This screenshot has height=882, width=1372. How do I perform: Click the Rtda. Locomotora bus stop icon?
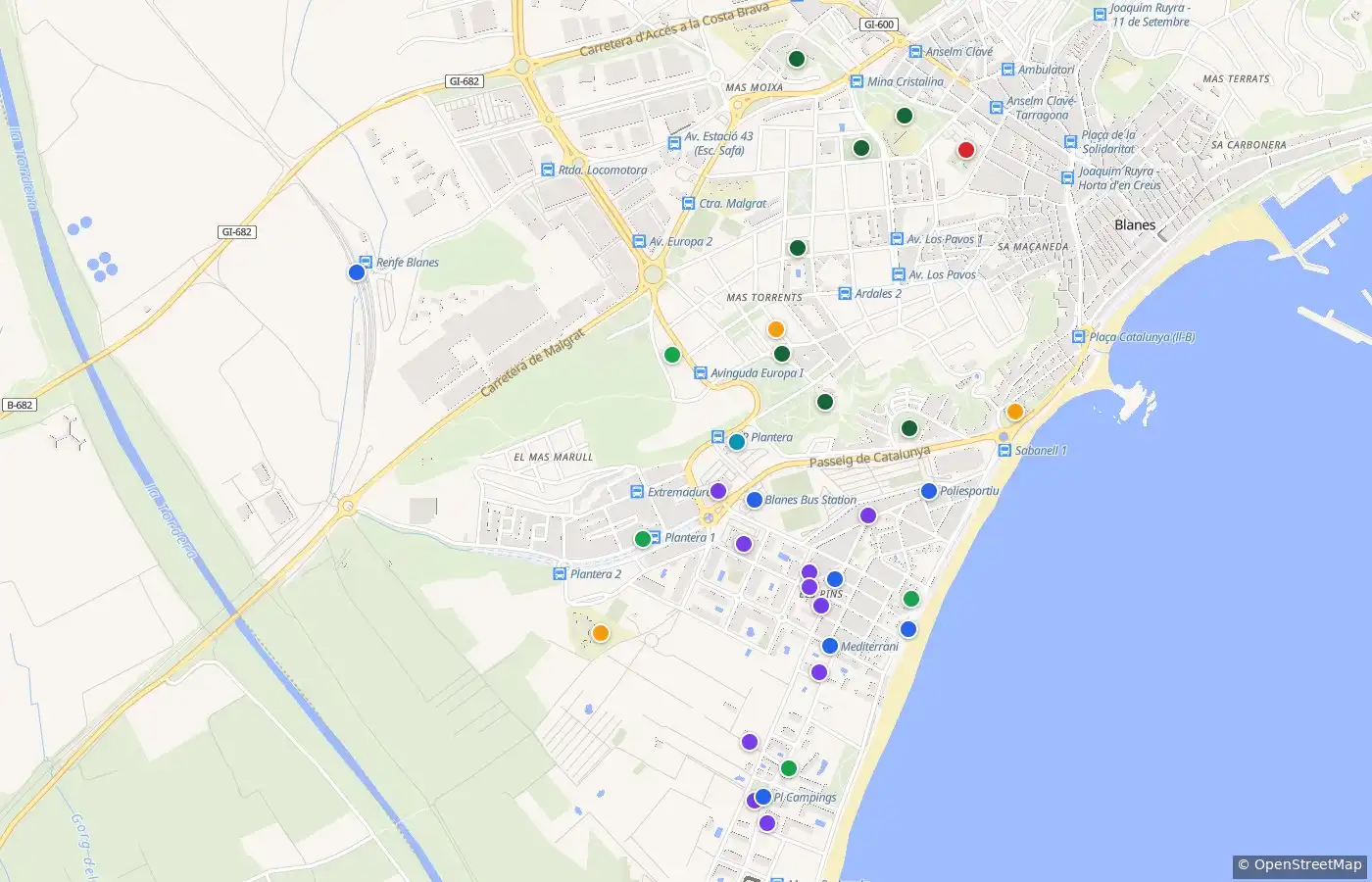548,170
